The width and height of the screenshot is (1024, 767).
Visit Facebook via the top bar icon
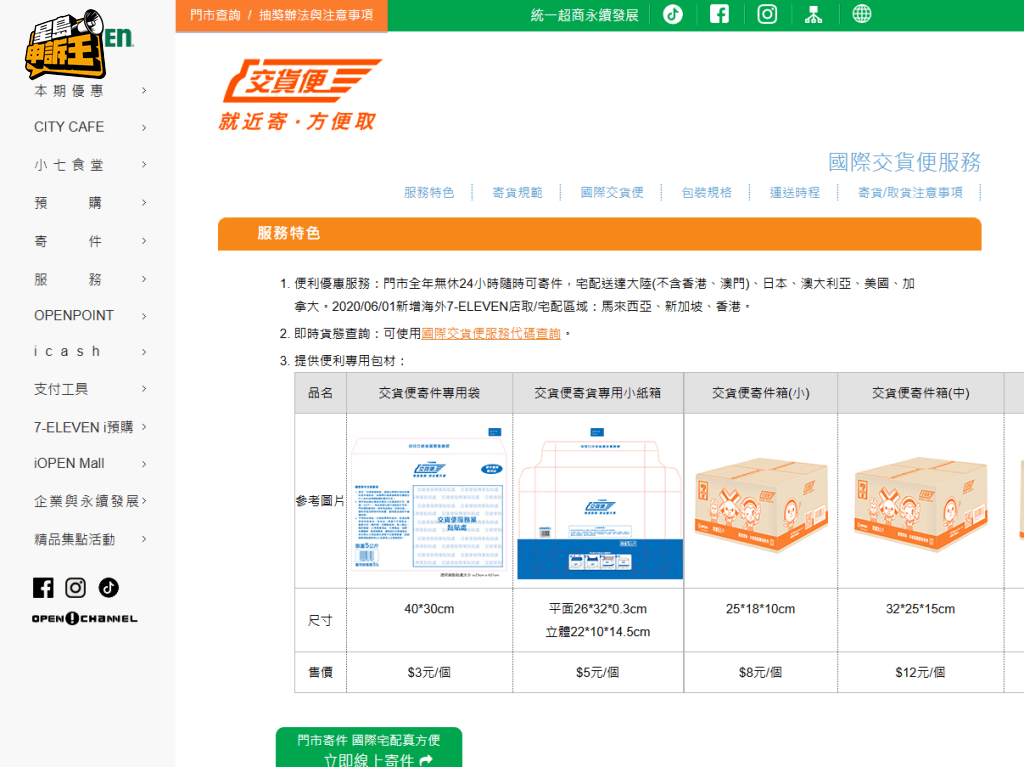[x=720, y=14]
